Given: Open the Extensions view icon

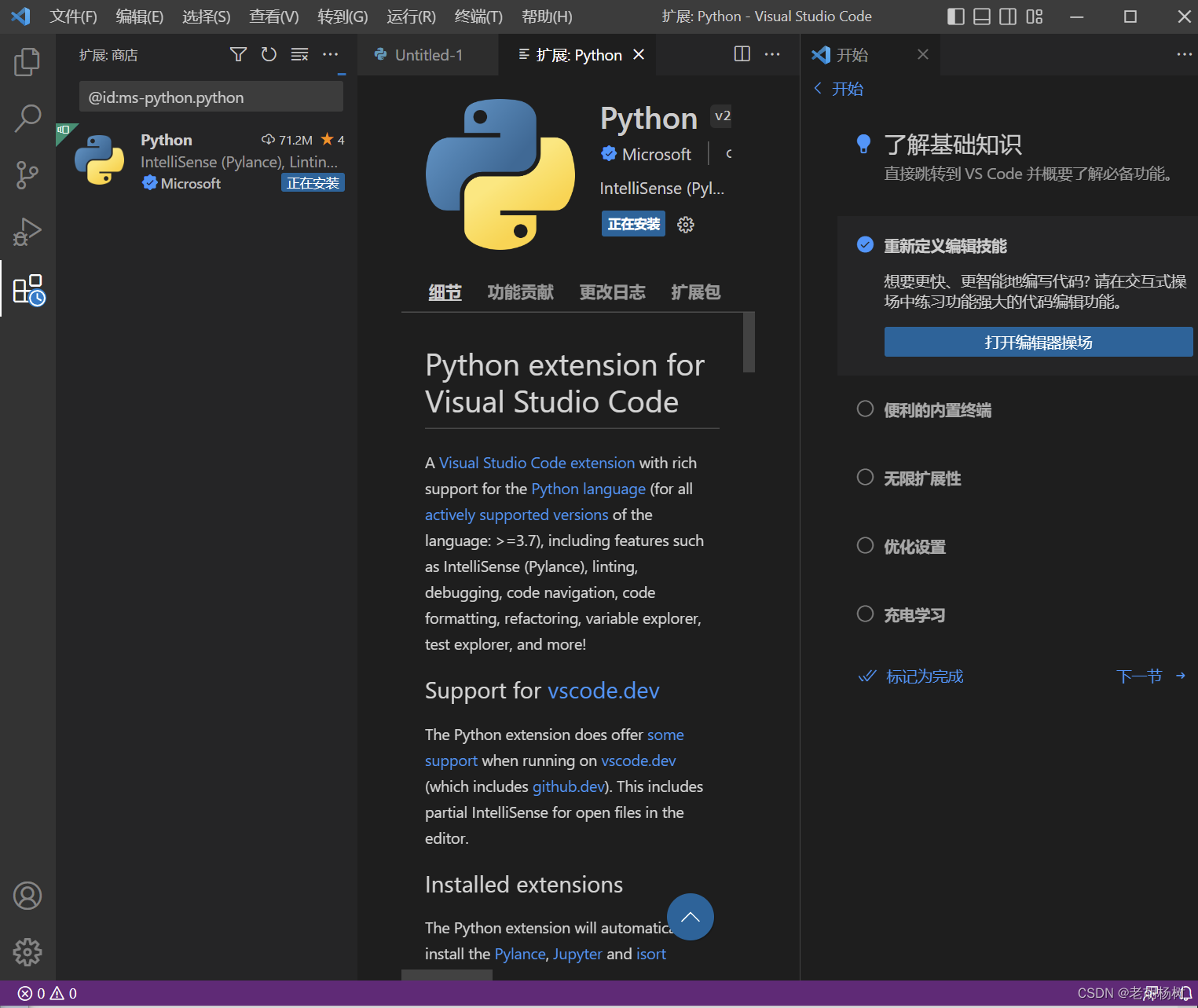Looking at the screenshot, I should point(29,289).
